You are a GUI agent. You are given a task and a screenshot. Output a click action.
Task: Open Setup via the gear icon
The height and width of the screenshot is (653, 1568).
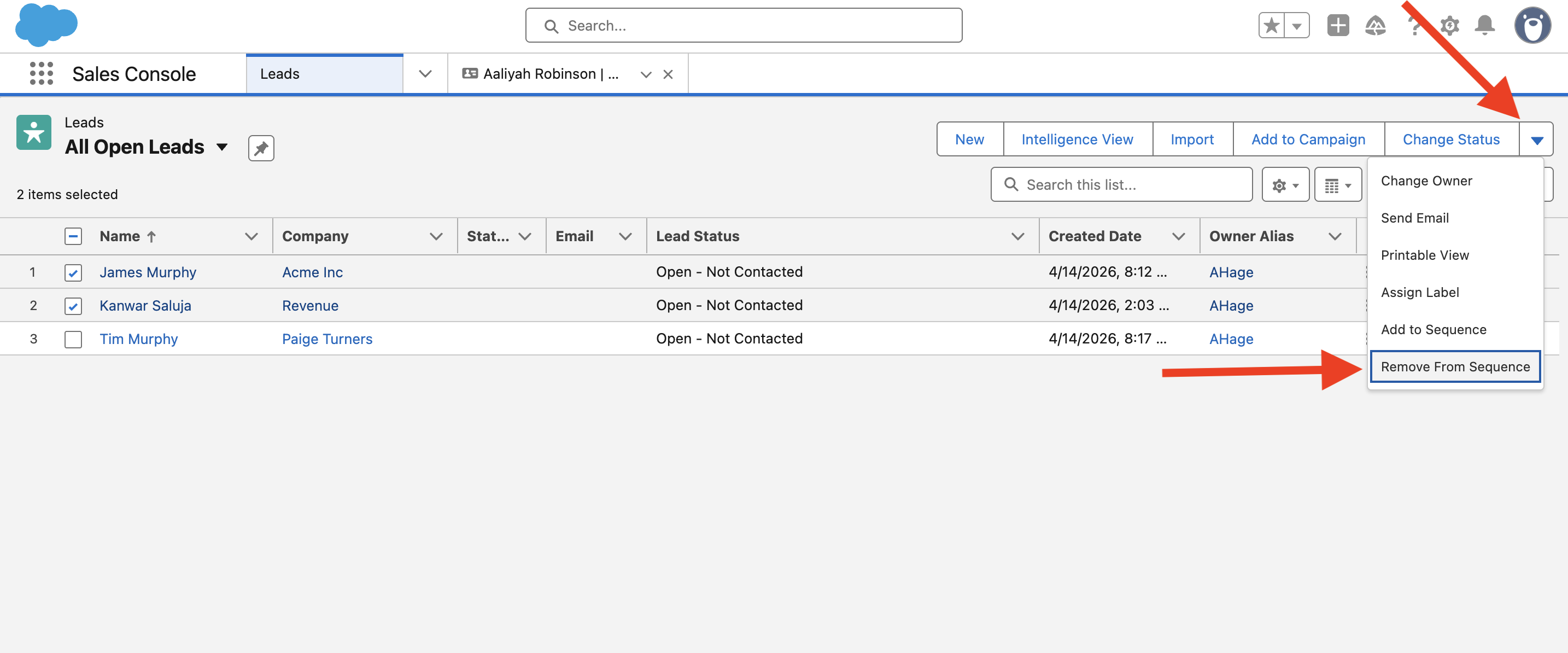click(x=1450, y=25)
